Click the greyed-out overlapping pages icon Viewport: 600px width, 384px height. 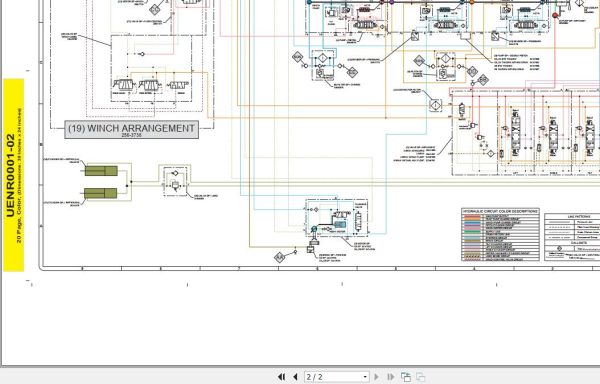coord(421,377)
